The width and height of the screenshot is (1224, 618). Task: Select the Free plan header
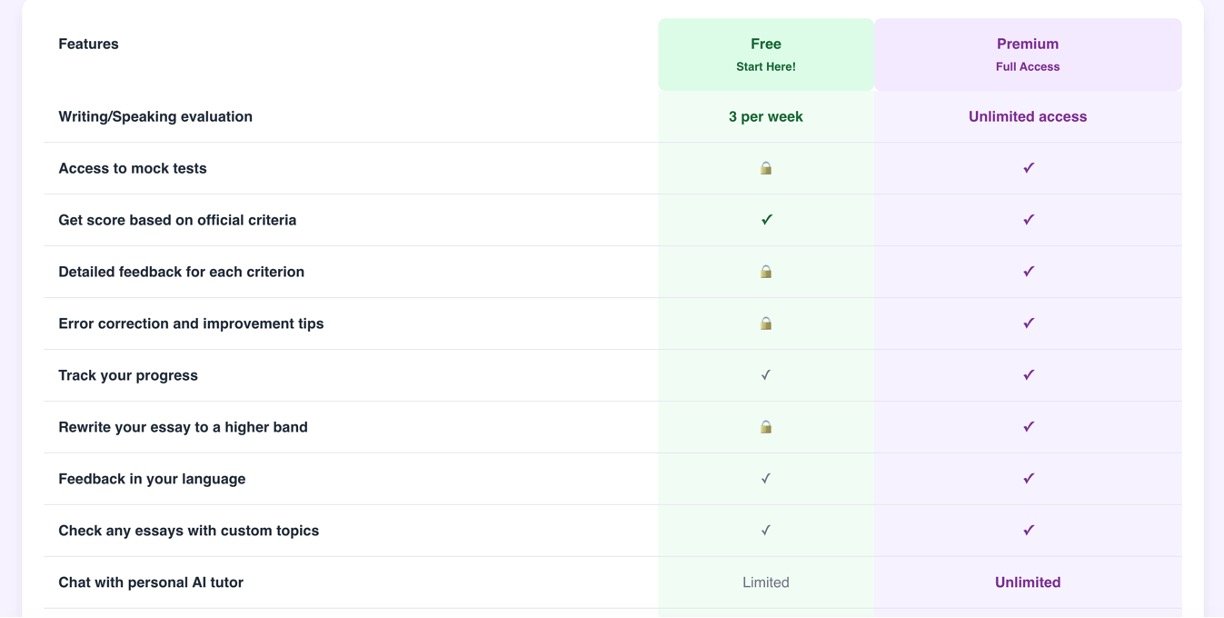pos(766,44)
